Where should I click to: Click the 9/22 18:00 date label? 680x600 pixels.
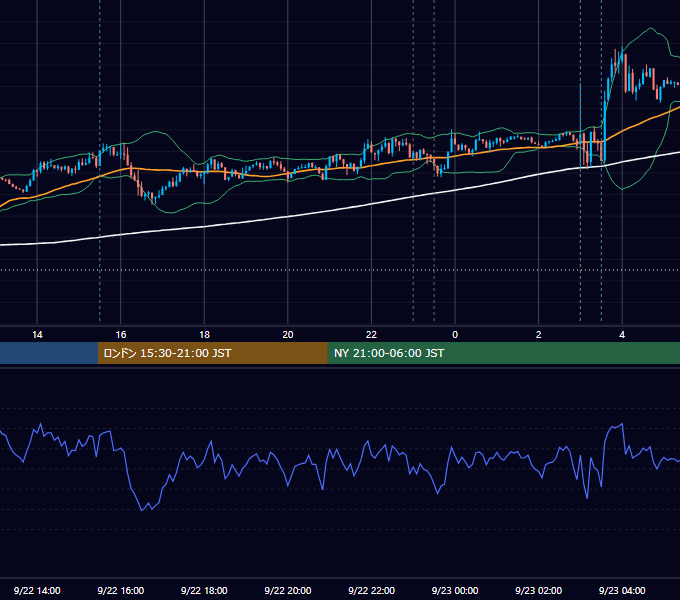coord(204,590)
